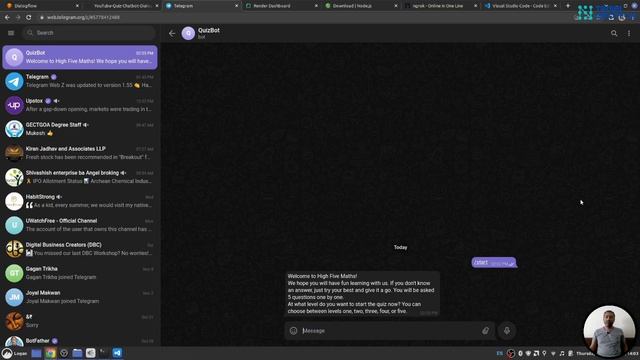
Task: Open chat options three-dot menu
Action: click(629, 33)
